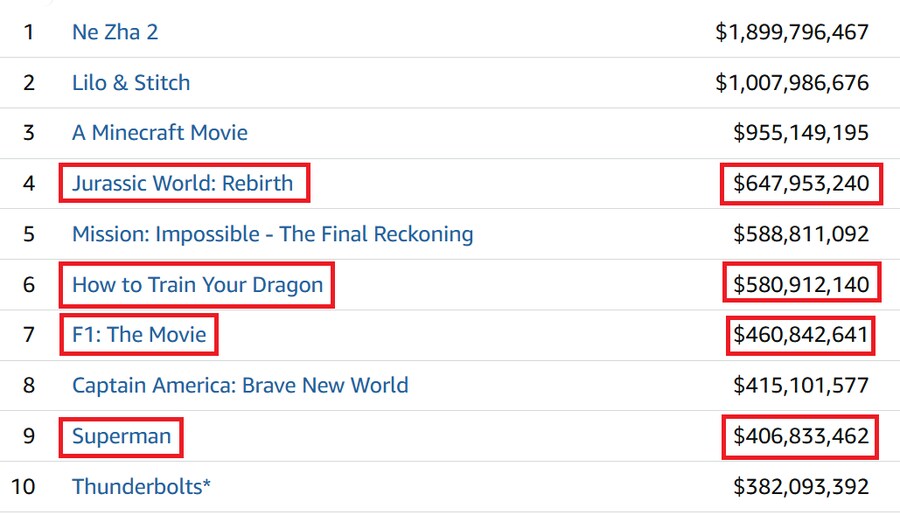Open the Ne Zha 2 movie link
Image resolution: width=900 pixels, height=515 pixels.
115,32
